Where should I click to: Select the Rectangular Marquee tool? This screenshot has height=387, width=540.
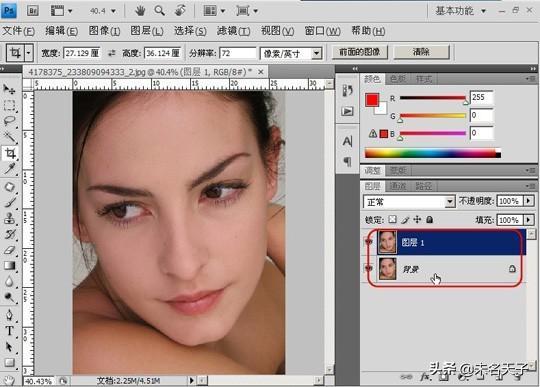[x=9, y=105]
